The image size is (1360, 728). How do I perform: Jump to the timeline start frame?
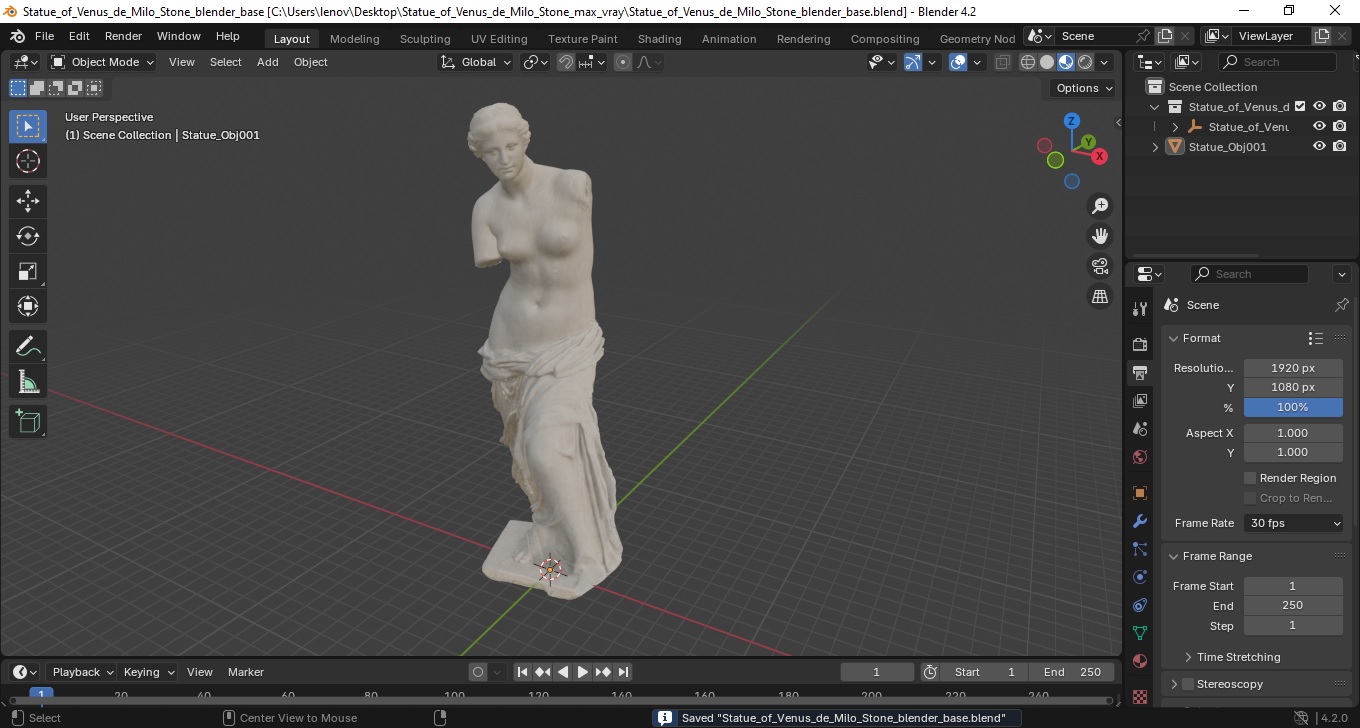pos(522,672)
